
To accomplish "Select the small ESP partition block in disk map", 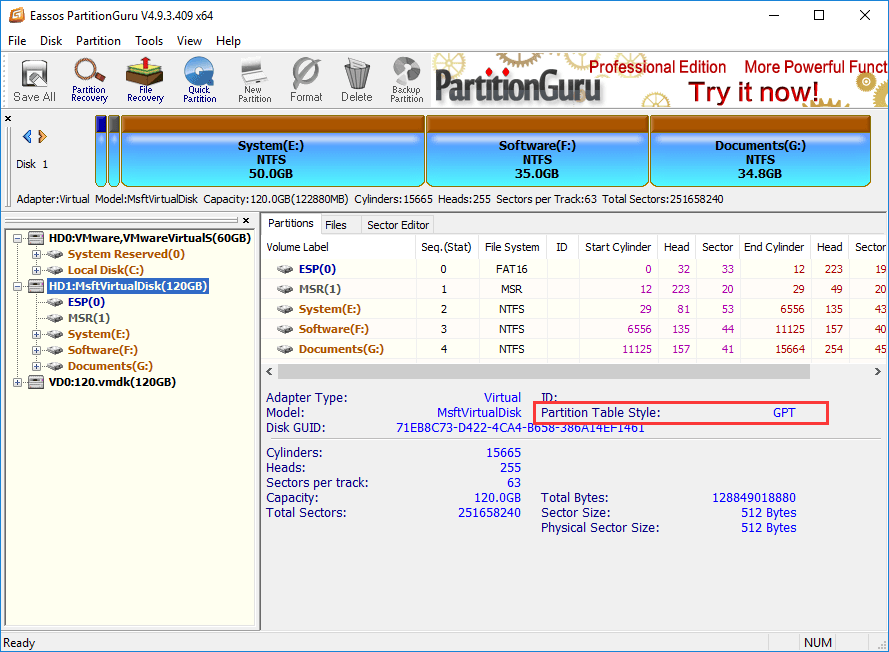I will click(101, 151).
